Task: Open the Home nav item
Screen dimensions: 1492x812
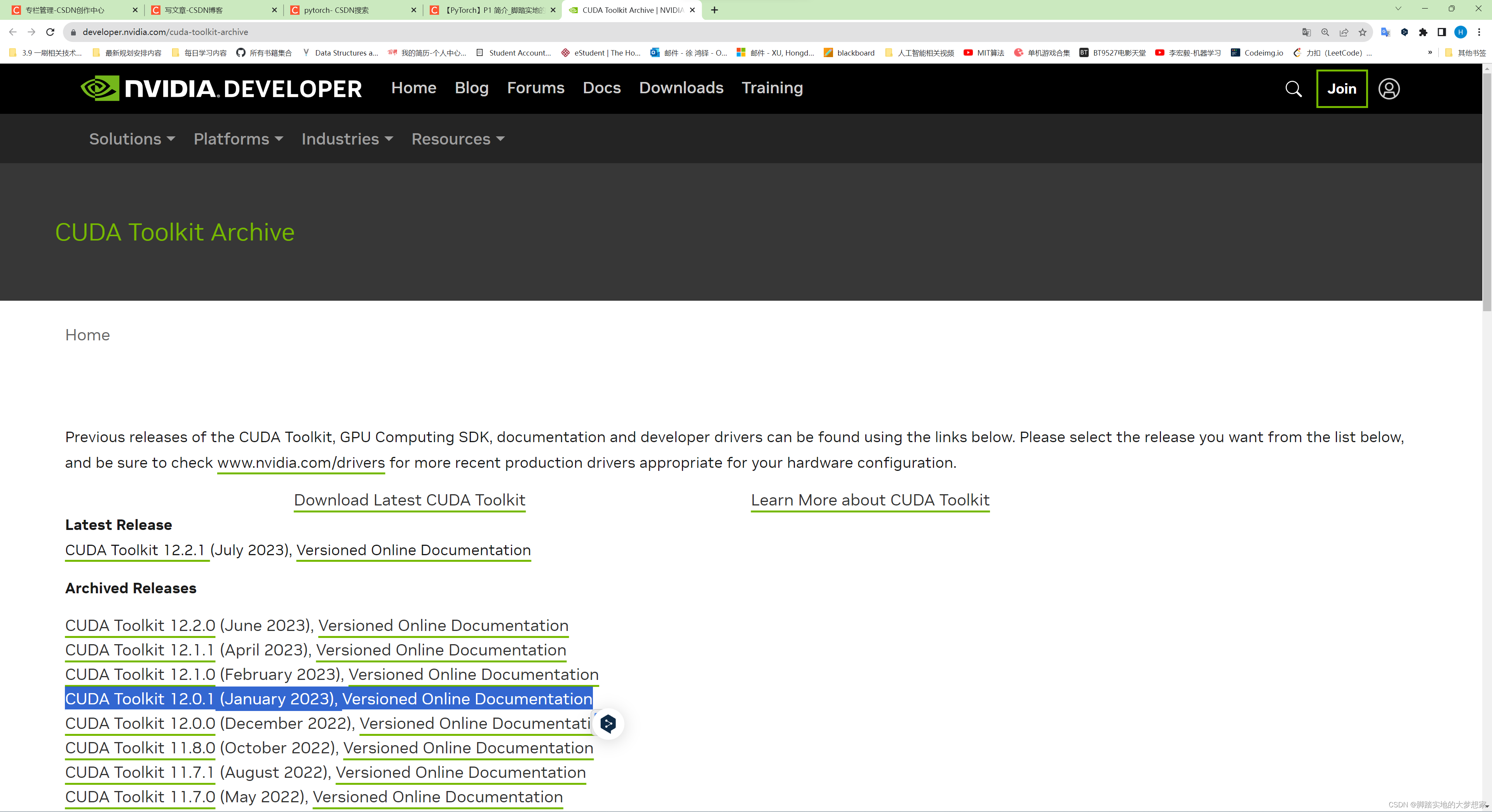Action: pyautogui.click(x=413, y=88)
